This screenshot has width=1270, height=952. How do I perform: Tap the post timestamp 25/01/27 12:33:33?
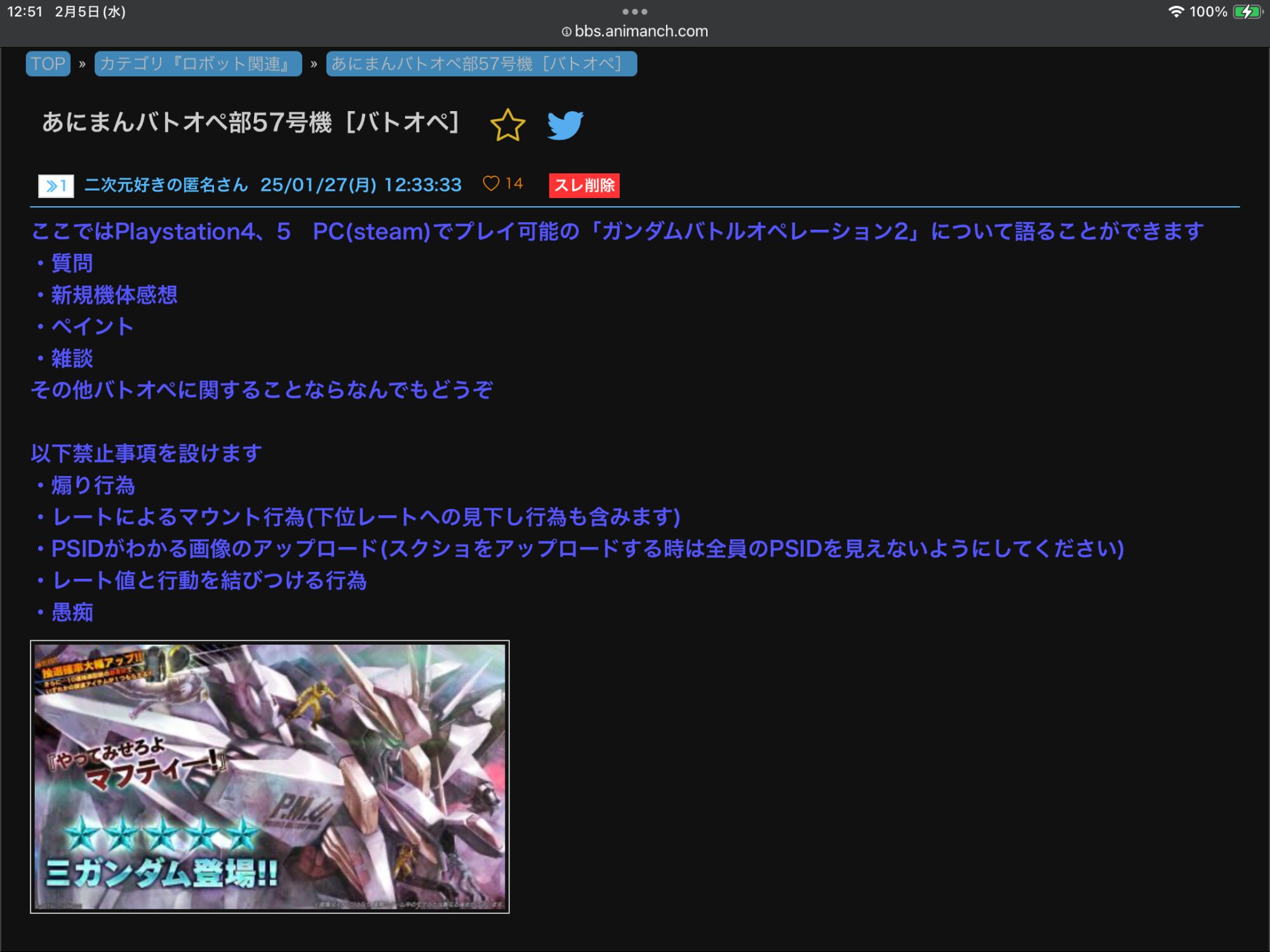[361, 185]
